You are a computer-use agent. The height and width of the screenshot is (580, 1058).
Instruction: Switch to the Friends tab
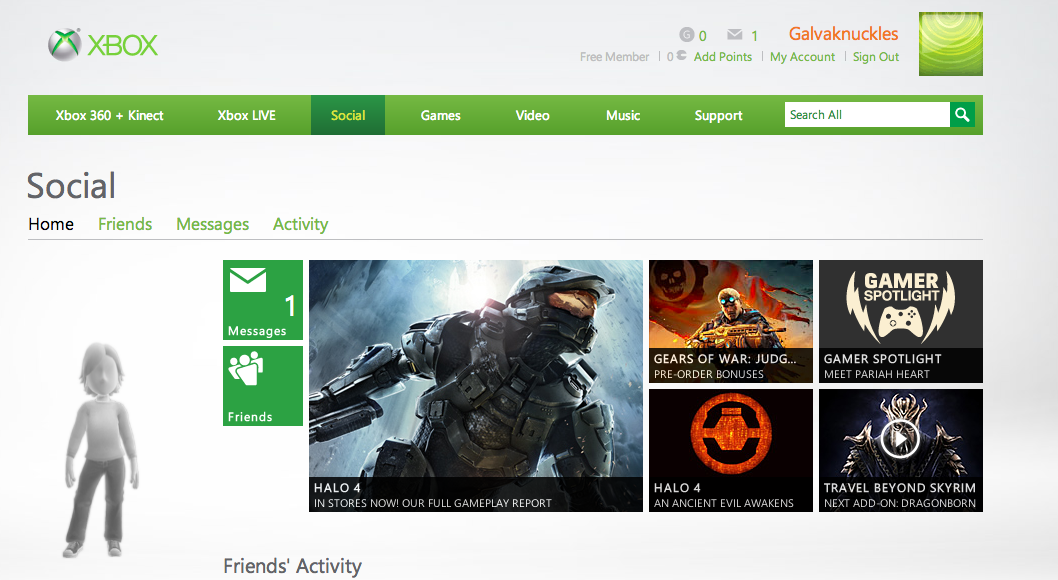[125, 224]
